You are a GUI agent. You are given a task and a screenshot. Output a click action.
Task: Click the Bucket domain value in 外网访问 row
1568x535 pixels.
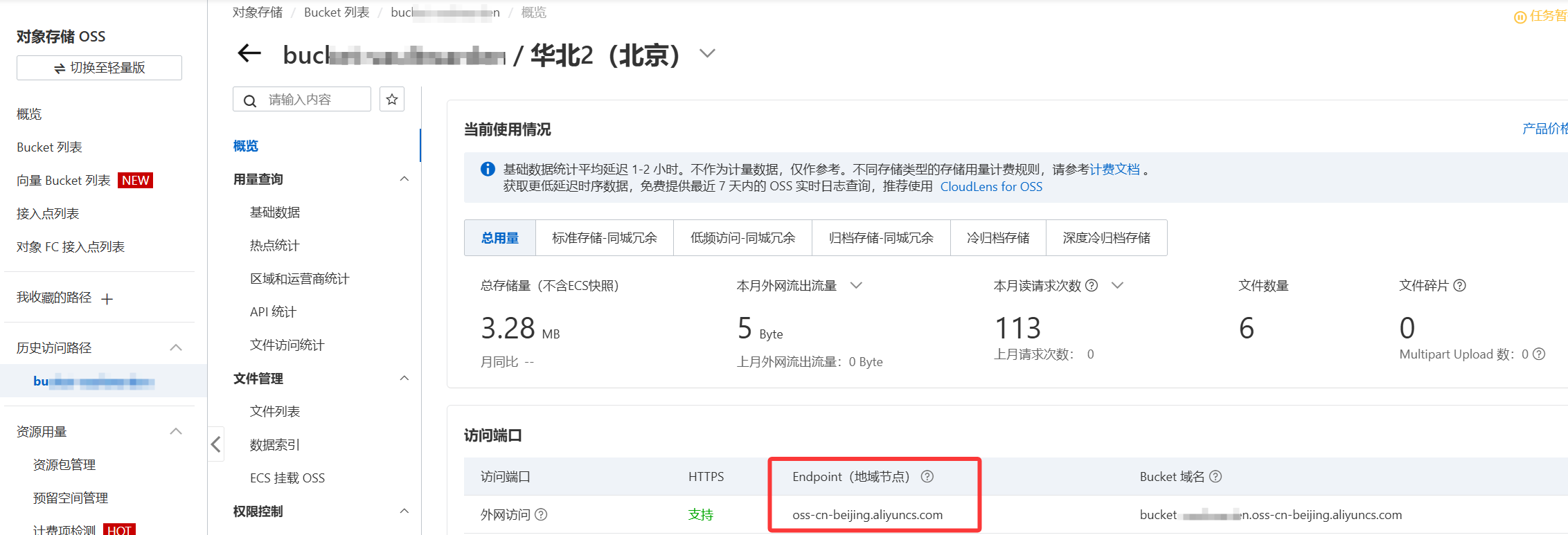1271,515
